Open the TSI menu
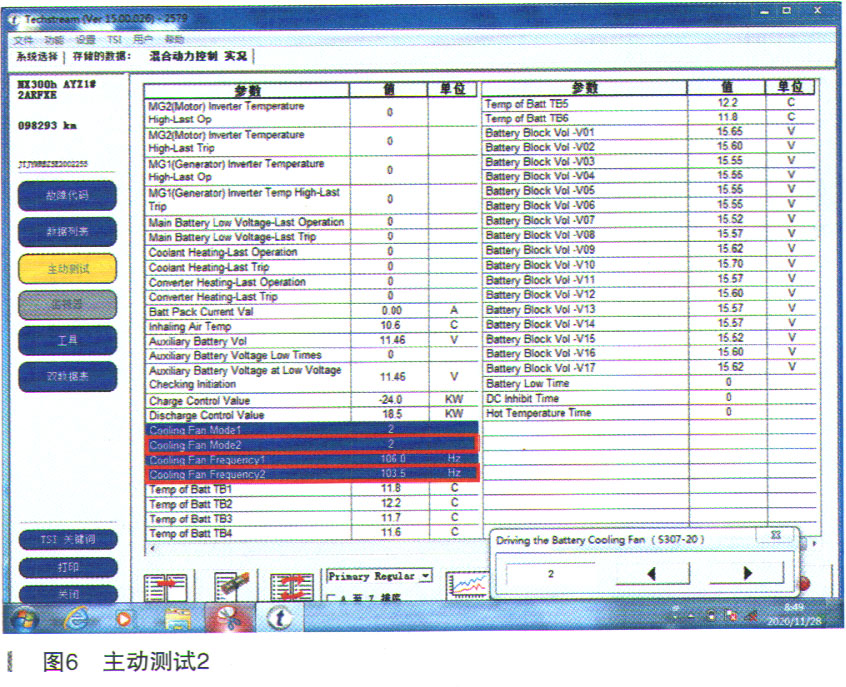846x687 pixels. (114, 40)
